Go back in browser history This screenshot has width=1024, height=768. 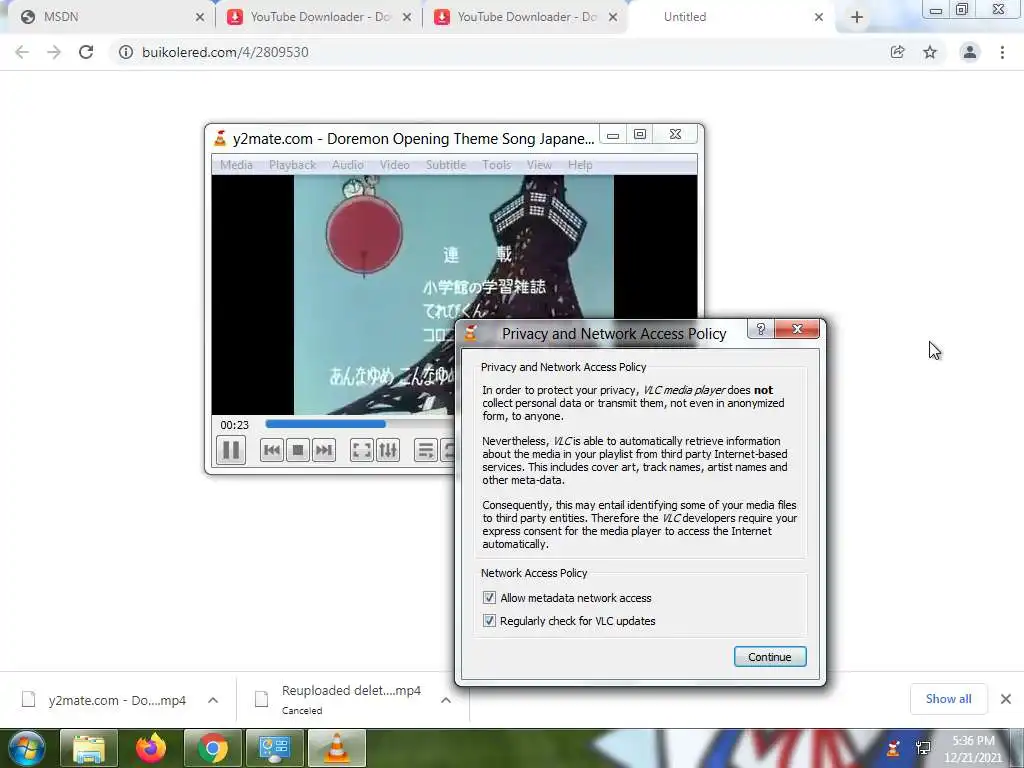point(22,52)
